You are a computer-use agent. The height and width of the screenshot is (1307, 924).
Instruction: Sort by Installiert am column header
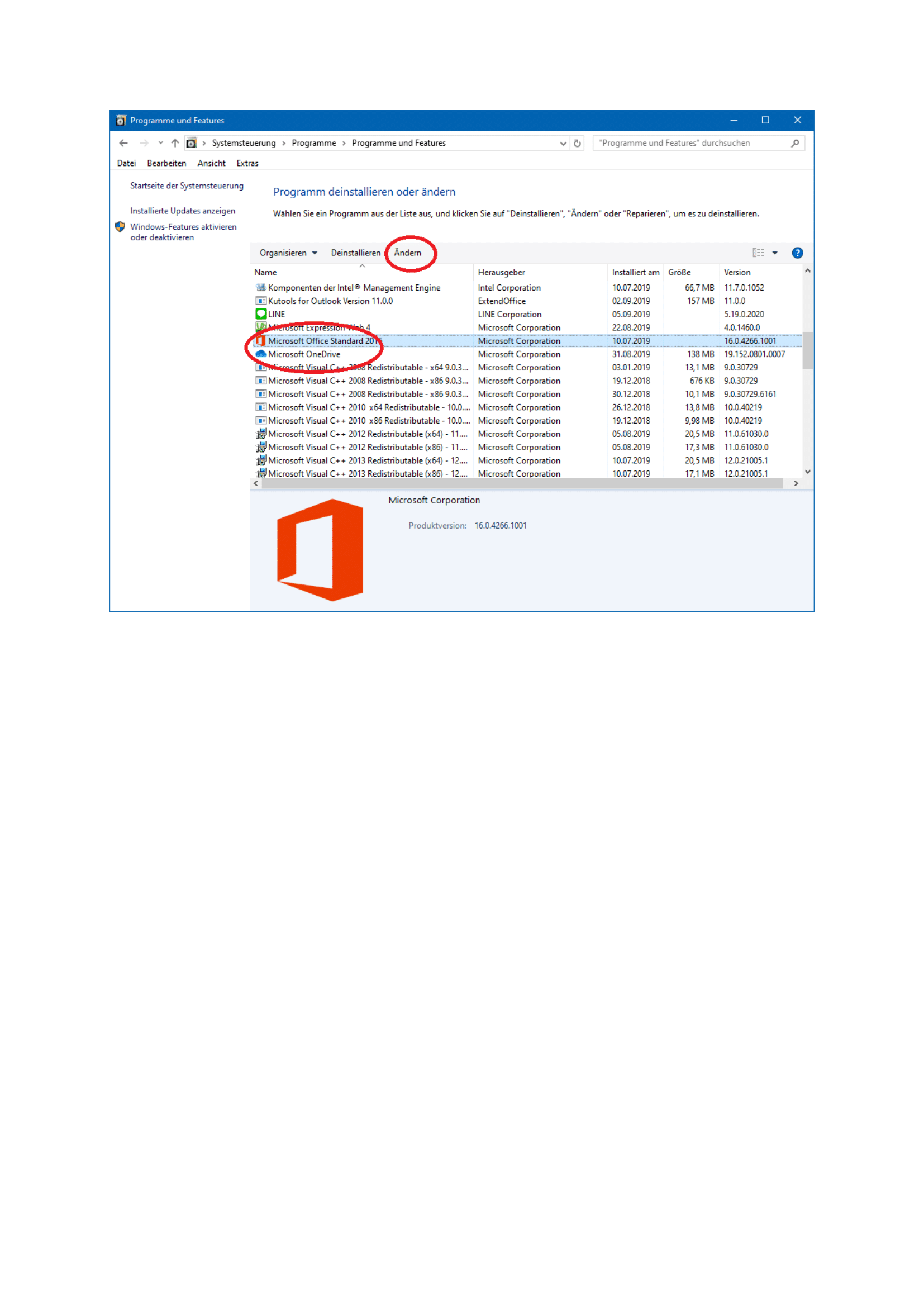click(636, 272)
